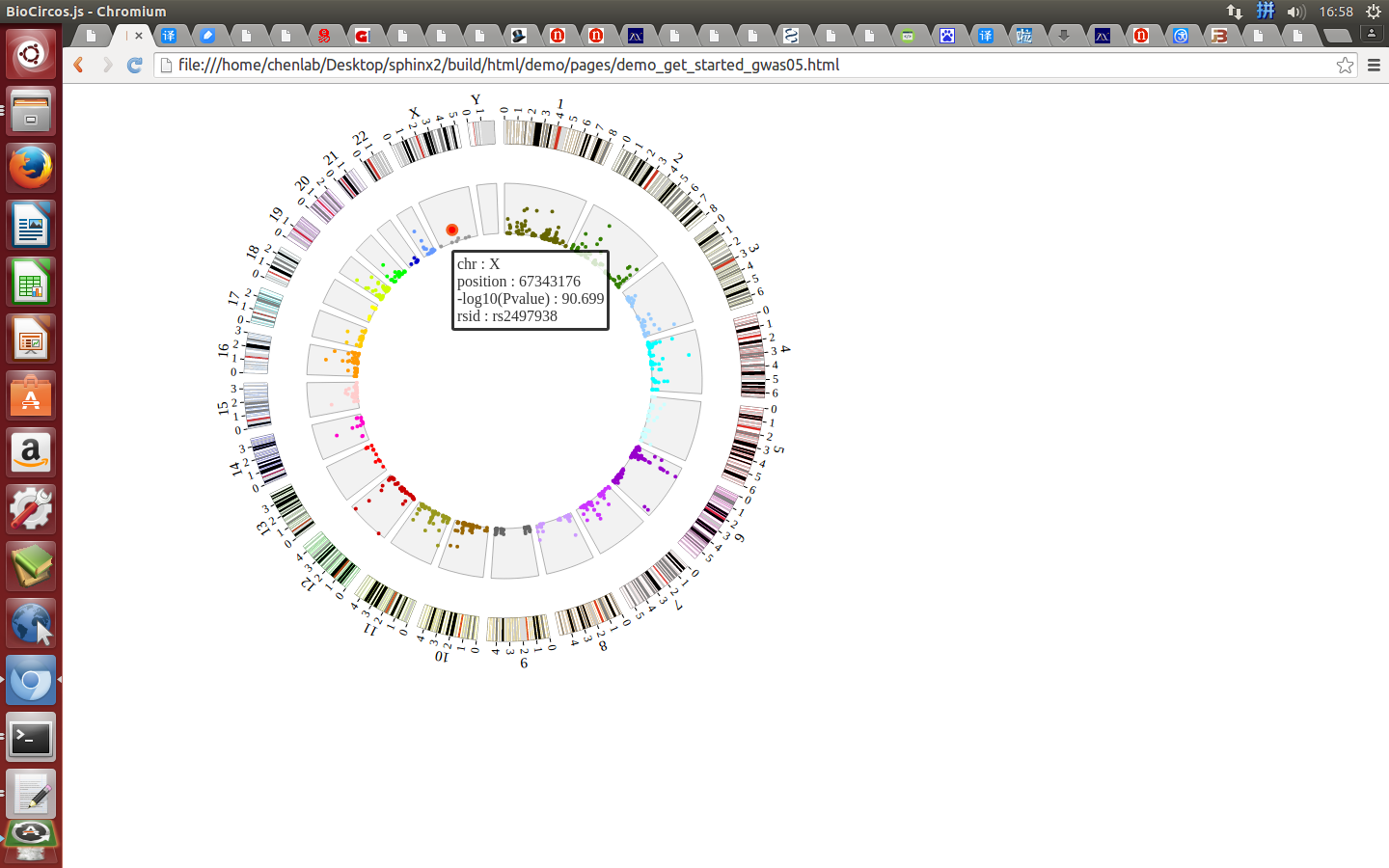Click tooltip text "position : 67343176"
Screen dimensions: 1389x868
pos(519,282)
